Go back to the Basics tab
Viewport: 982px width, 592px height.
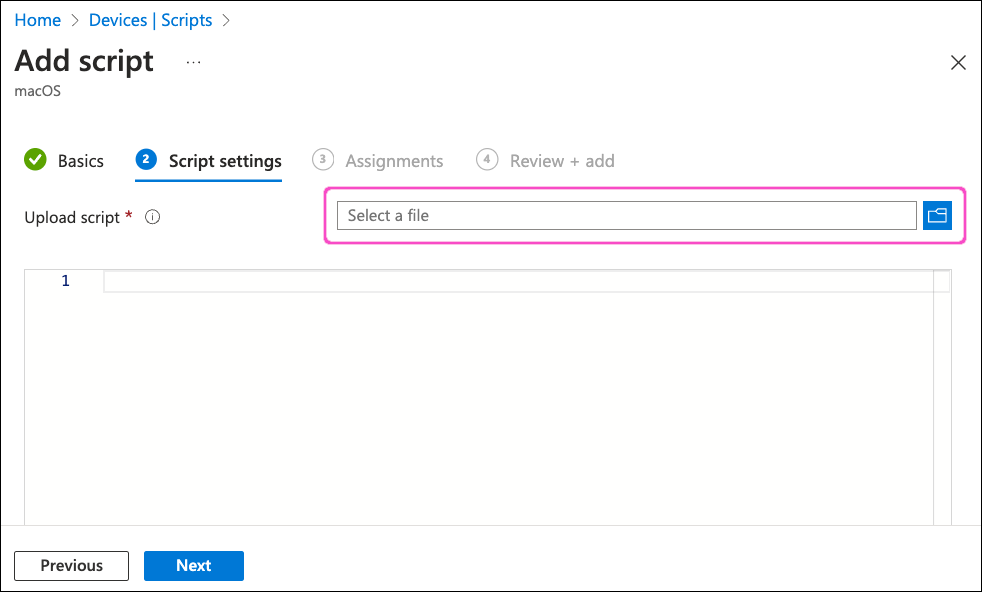click(x=80, y=161)
